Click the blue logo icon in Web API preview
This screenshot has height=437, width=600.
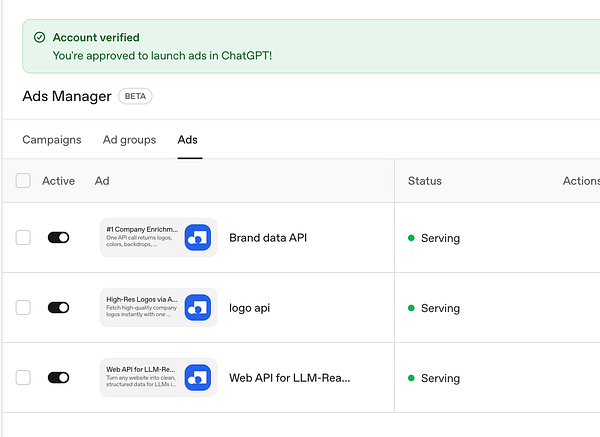198,378
